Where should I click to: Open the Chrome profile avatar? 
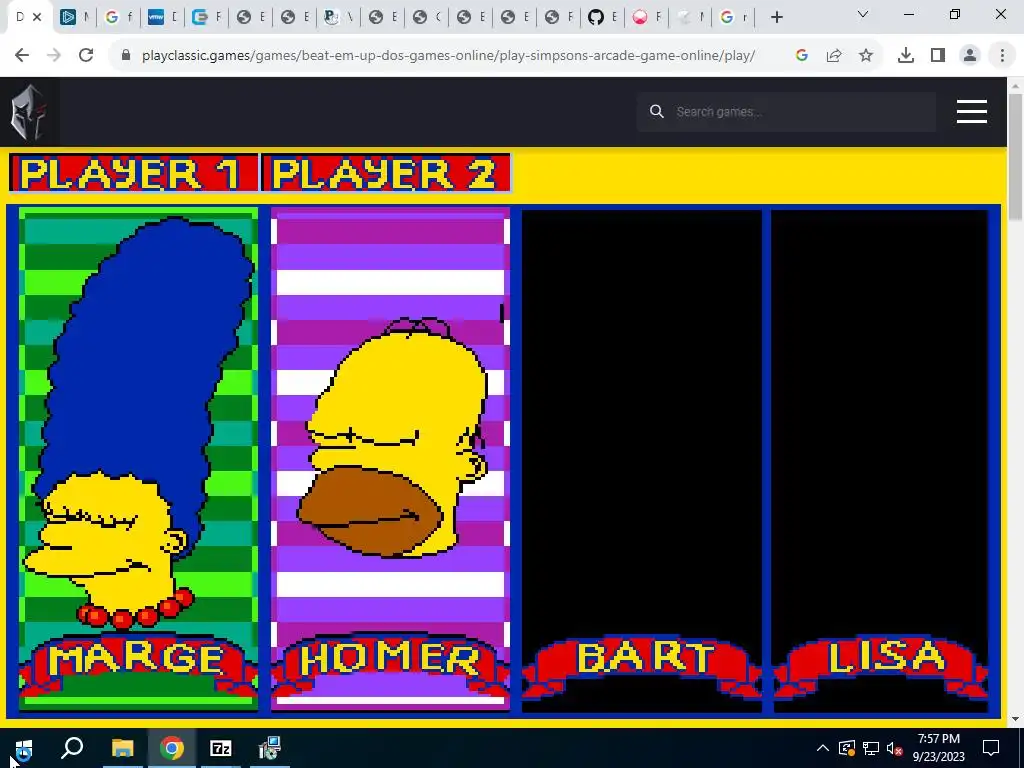click(x=970, y=56)
